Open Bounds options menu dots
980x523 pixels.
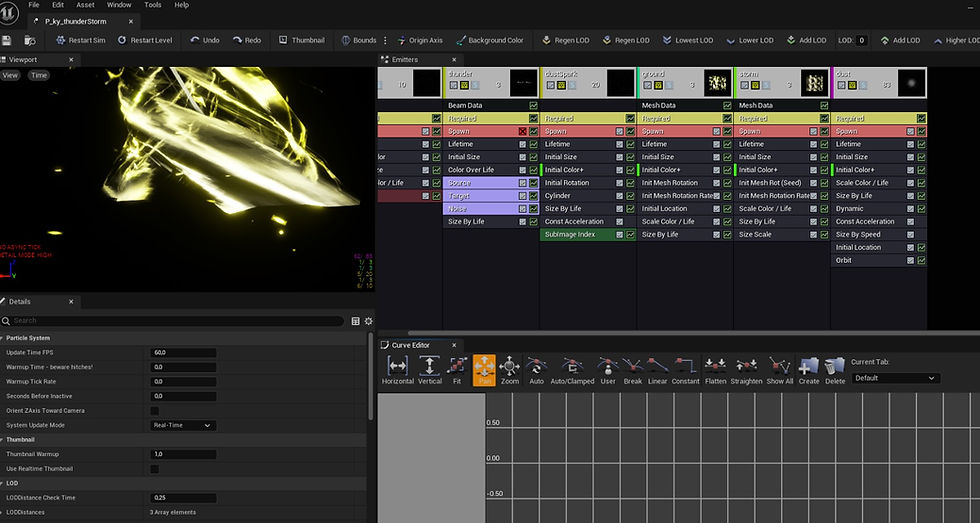pos(385,40)
